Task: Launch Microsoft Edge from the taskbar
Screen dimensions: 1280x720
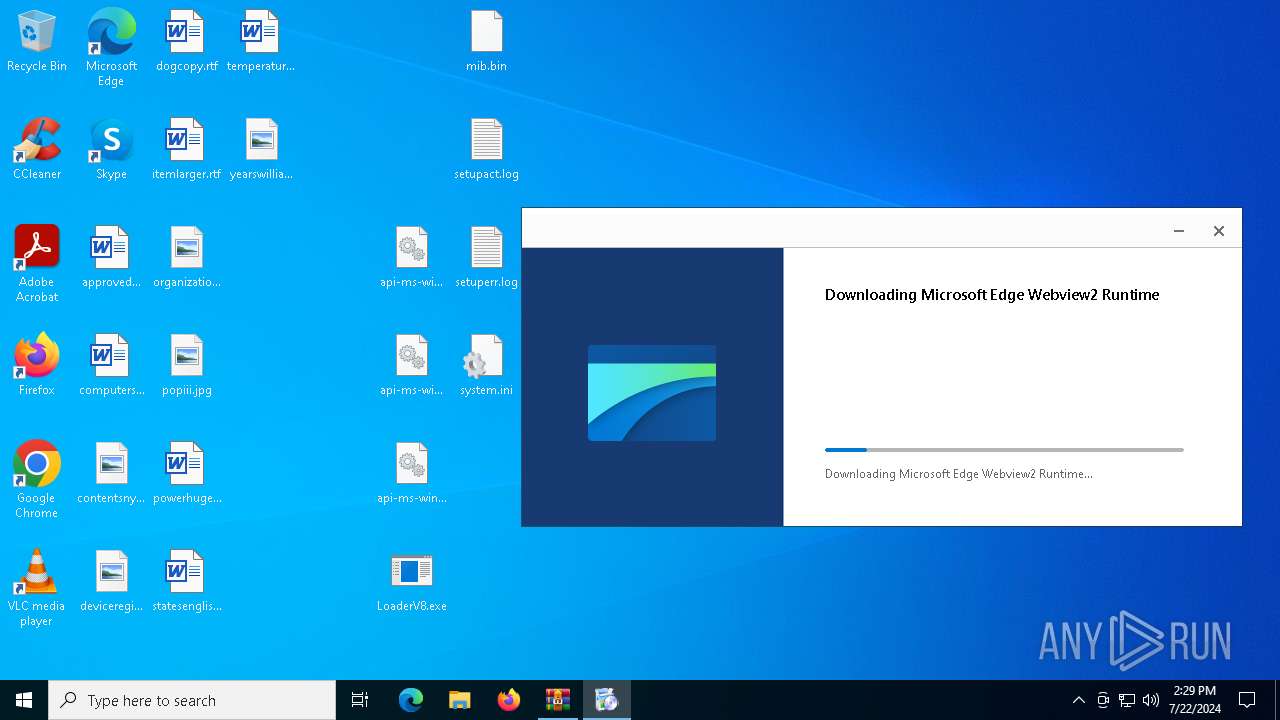Action: point(411,700)
